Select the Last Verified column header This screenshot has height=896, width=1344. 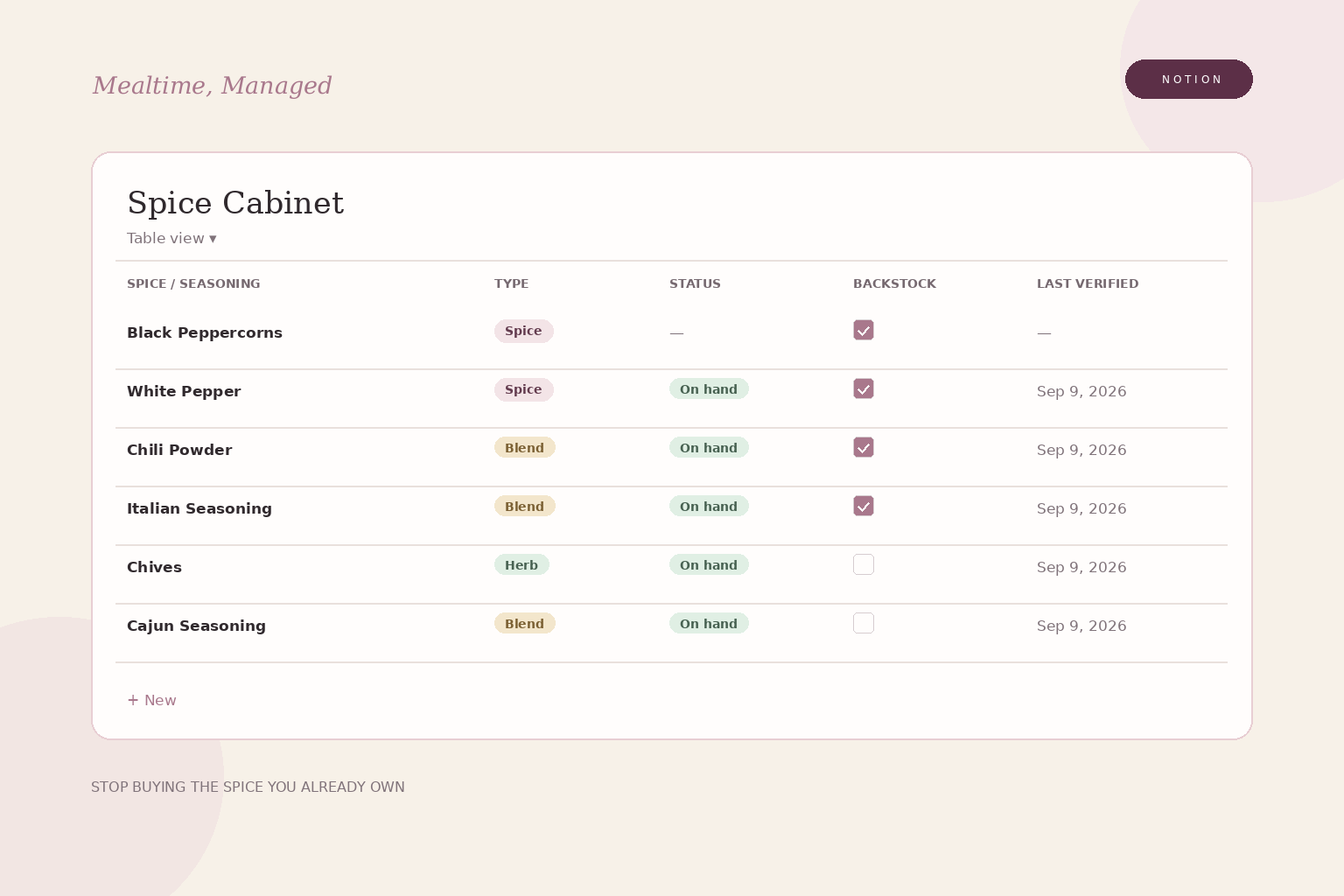[x=1088, y=283]
